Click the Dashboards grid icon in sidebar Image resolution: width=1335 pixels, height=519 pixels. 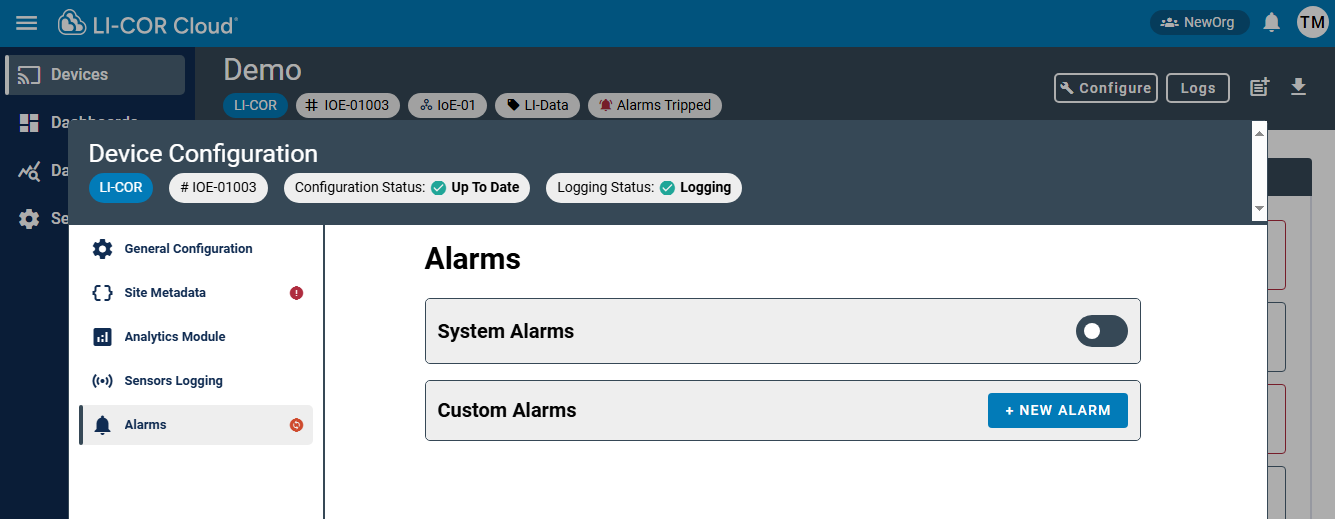(29, 123)
